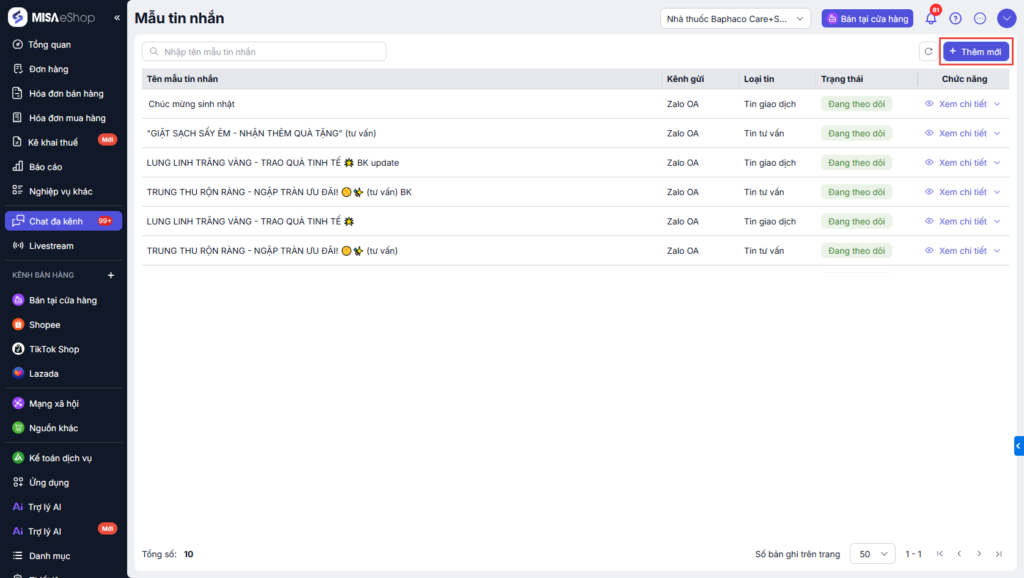Click the Livestream broadcast icon

pyautogui.click(x=18, y=246)
